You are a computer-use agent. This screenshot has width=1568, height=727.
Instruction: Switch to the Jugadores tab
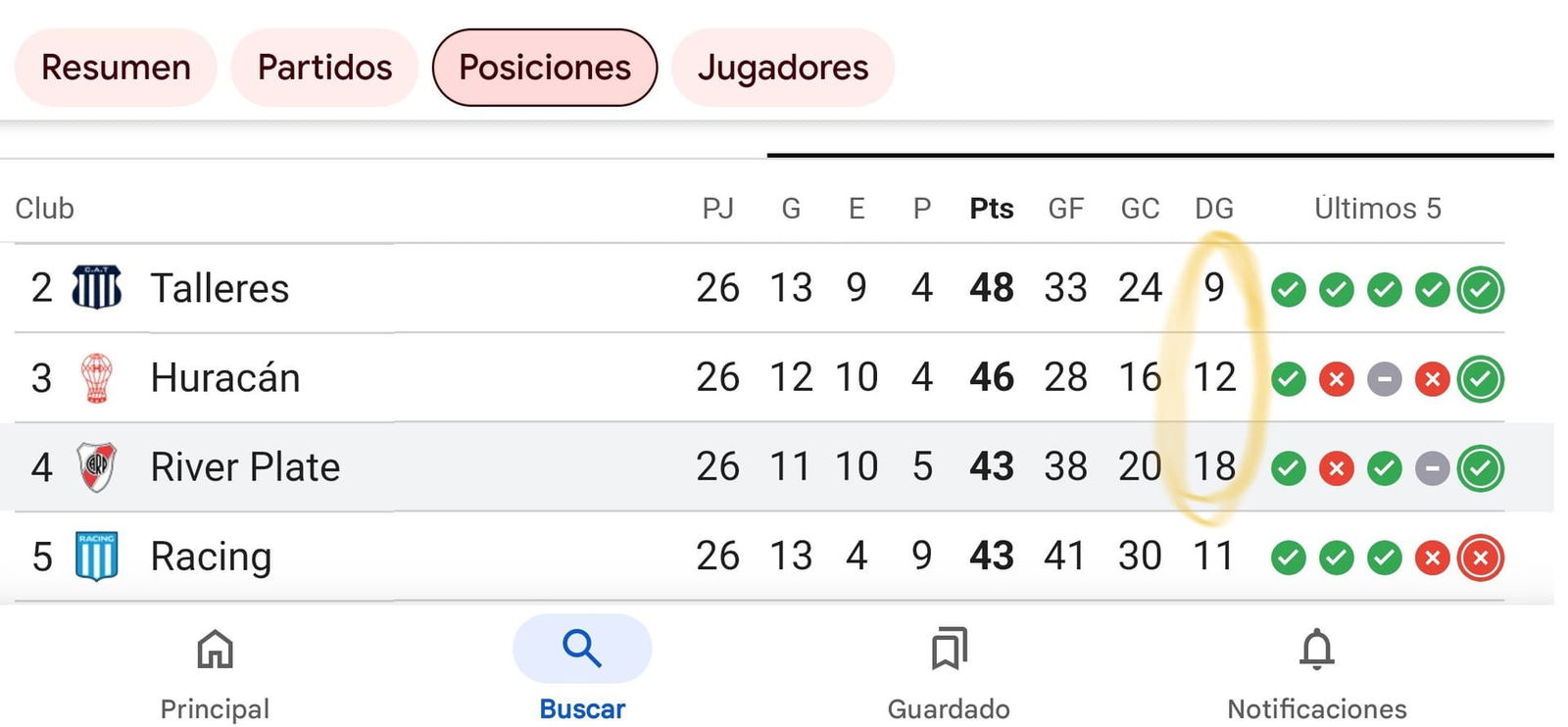(x=783, y=68)
